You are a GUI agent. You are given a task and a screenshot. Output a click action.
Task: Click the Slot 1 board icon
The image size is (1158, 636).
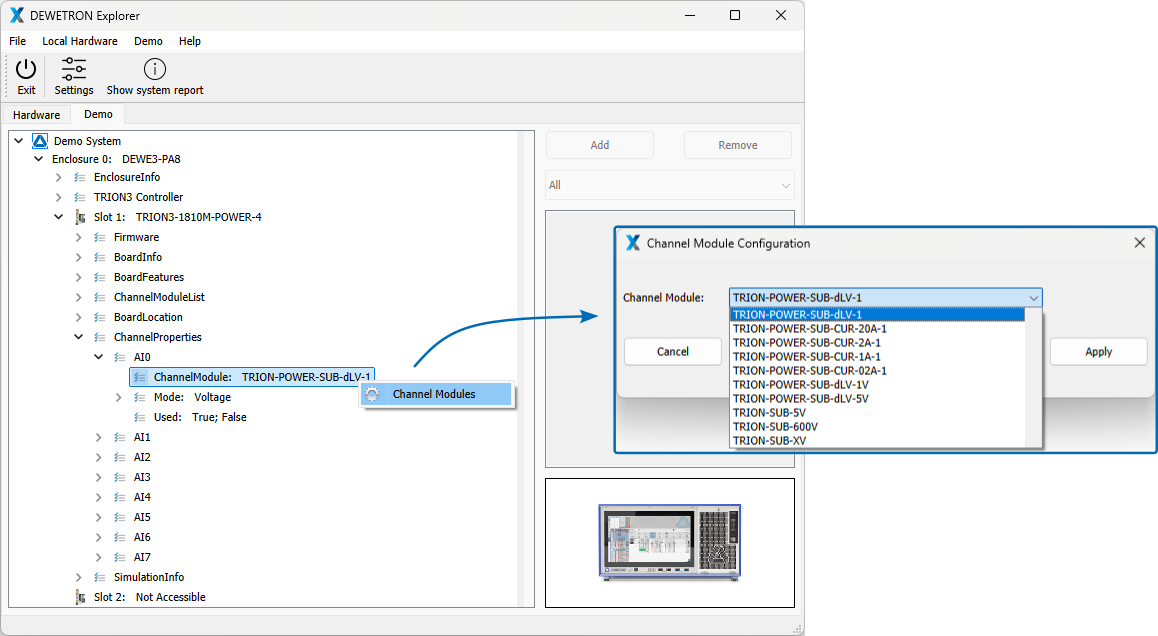[80, 217]
